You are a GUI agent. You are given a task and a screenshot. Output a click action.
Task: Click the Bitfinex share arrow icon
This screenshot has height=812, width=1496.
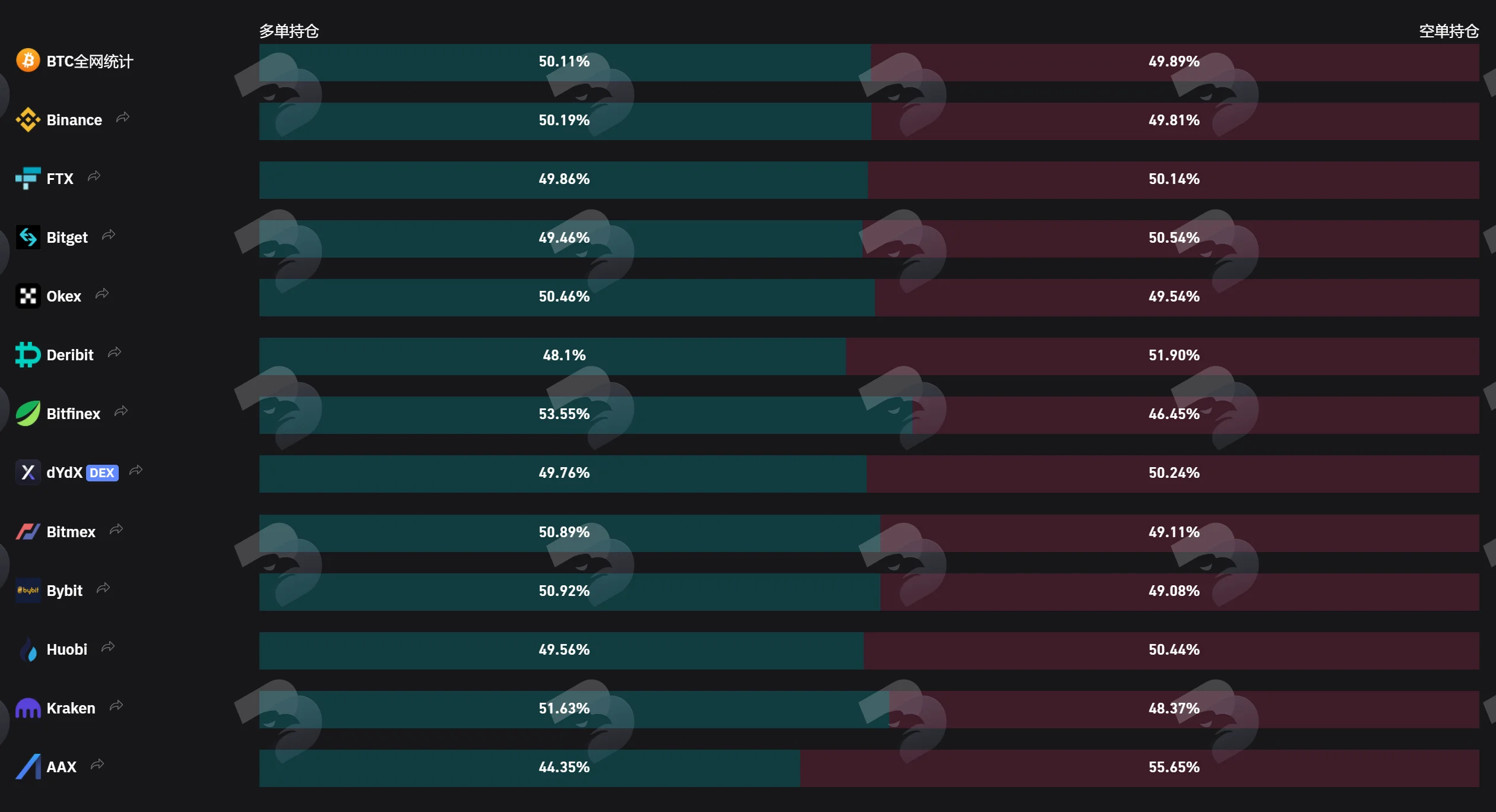point(121,411)
